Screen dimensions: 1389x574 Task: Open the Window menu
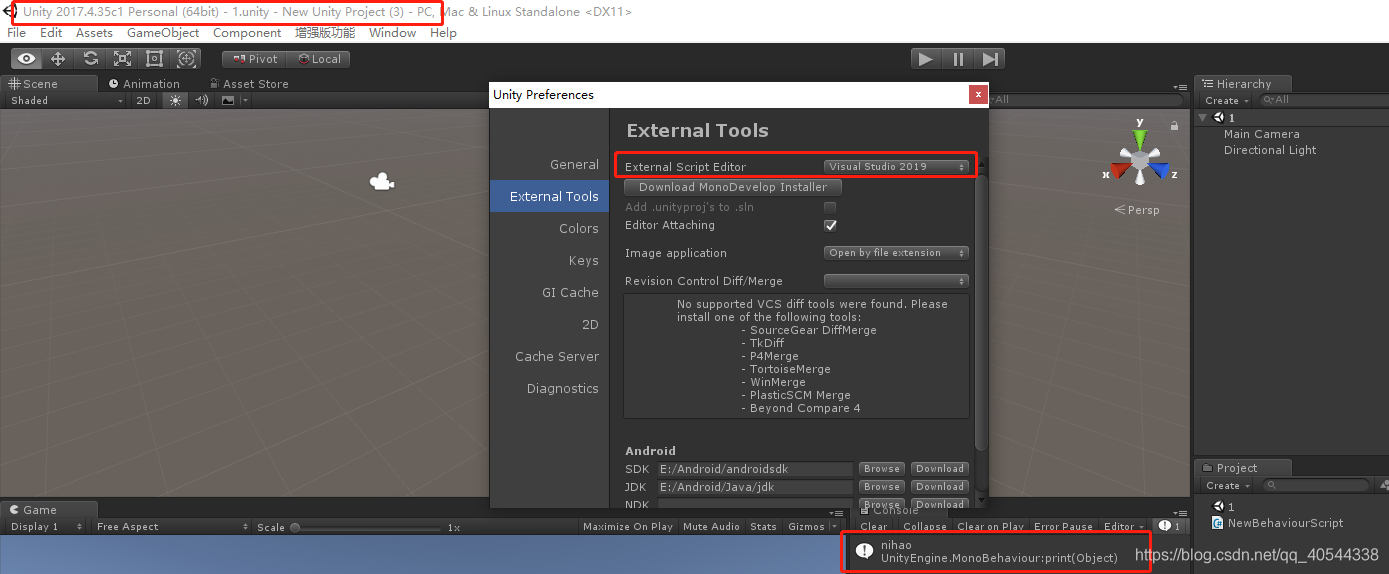point(393,33)
